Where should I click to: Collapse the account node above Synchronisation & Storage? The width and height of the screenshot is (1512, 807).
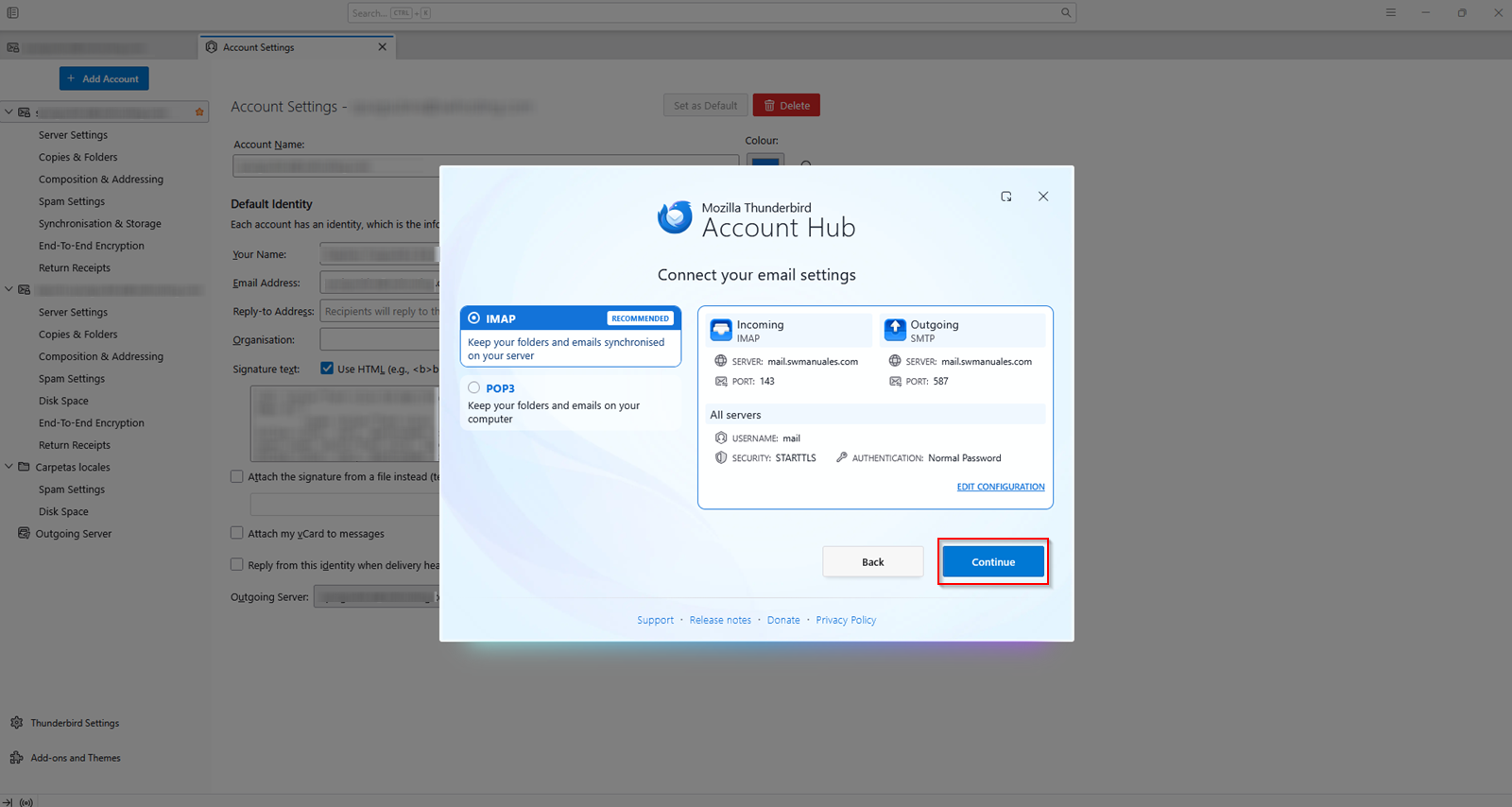tap(9, 112)
